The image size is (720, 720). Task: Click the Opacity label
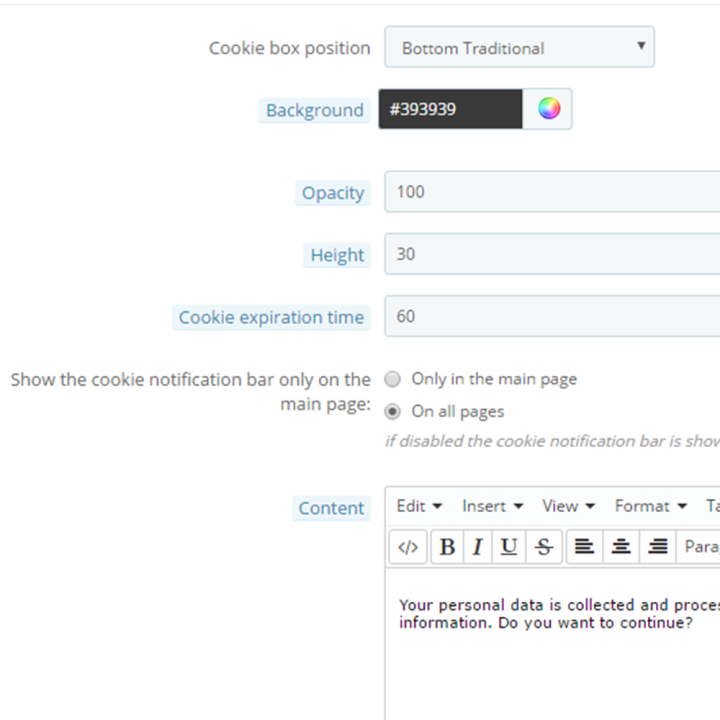[333, 193]
